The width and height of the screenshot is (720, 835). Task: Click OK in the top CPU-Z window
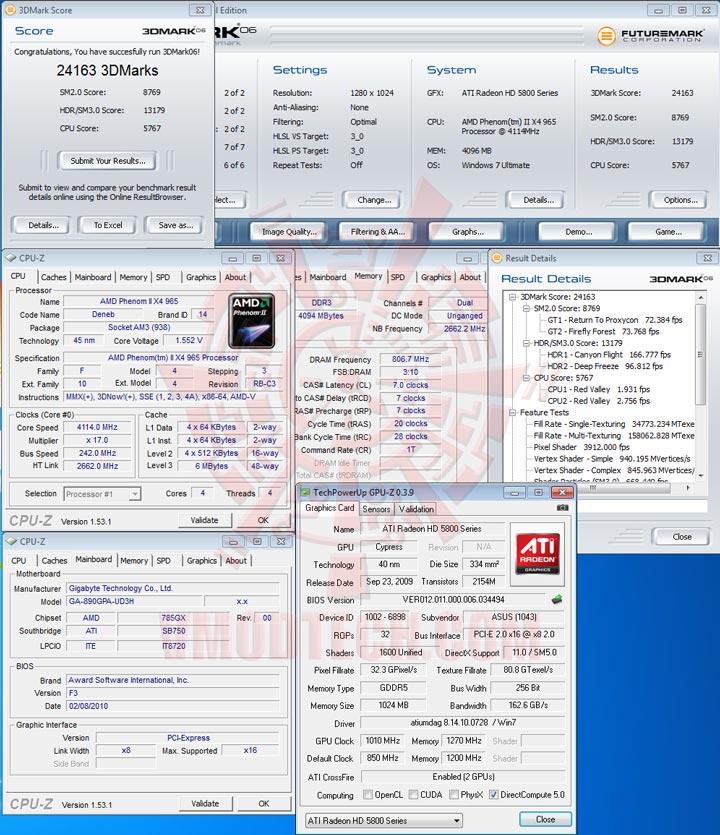pyautogui.click(x=263, y=520)
